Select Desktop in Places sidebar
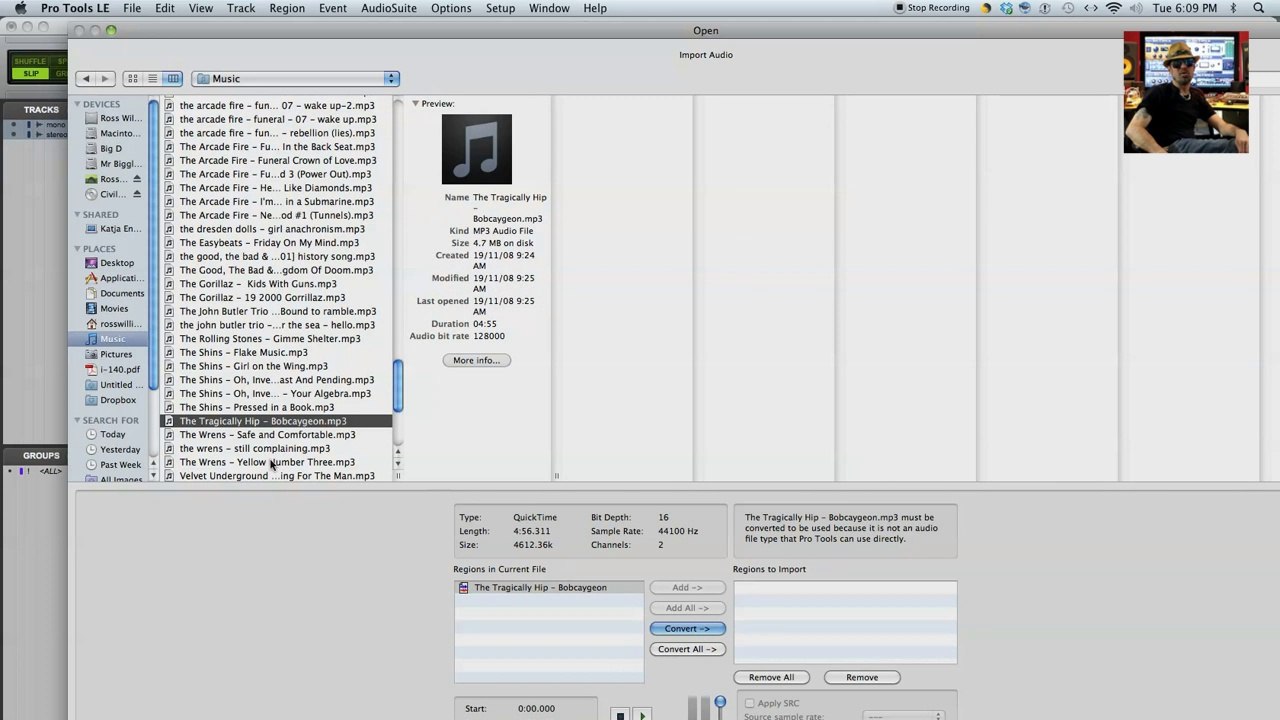The width and height of the screenshot is (1280, 720). [116, 263]
